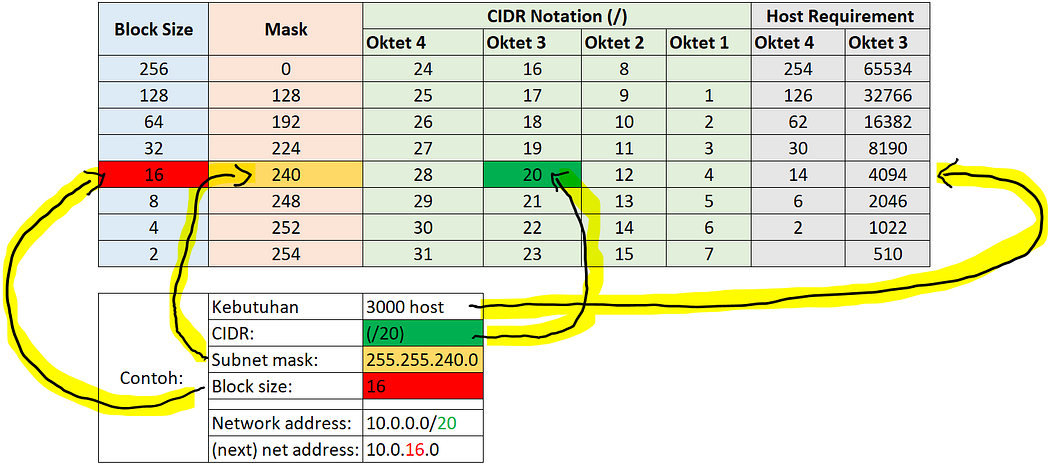Select host requirement cell 4094
The image size is (1050, 464).
click(x=887, y=174)
